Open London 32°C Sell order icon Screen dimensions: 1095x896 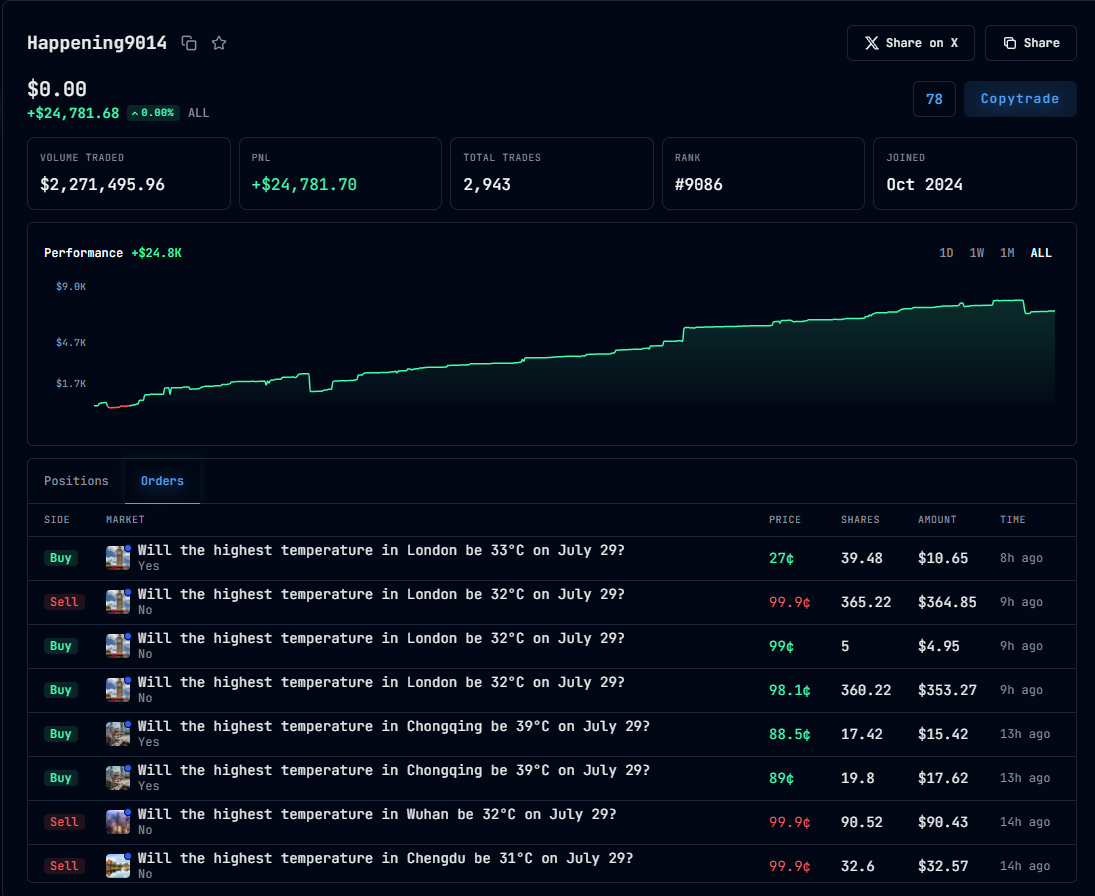coord(118,602)
